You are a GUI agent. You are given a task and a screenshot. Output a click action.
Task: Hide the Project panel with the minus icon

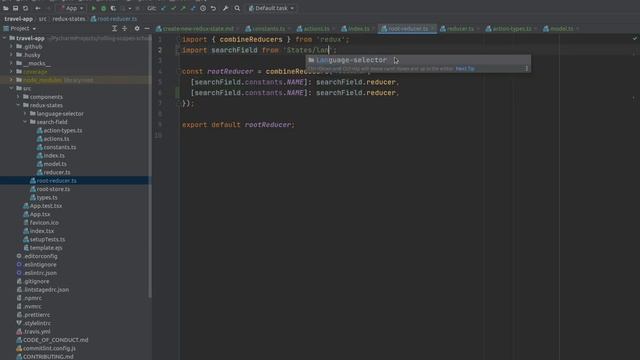tap(147, 29)
